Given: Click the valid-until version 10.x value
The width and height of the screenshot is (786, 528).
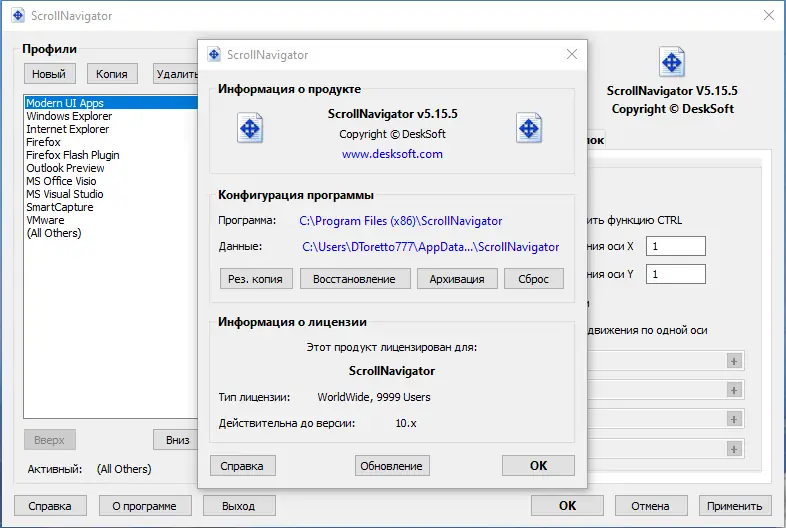Looking at the screenshot, I should (406, 423).
